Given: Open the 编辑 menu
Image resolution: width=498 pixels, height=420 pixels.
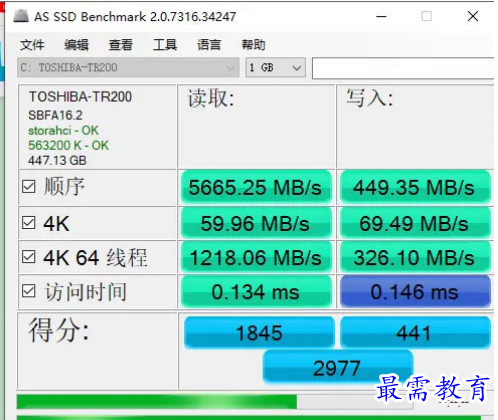Looking at the screenshot, I should (x=76, y=44).
